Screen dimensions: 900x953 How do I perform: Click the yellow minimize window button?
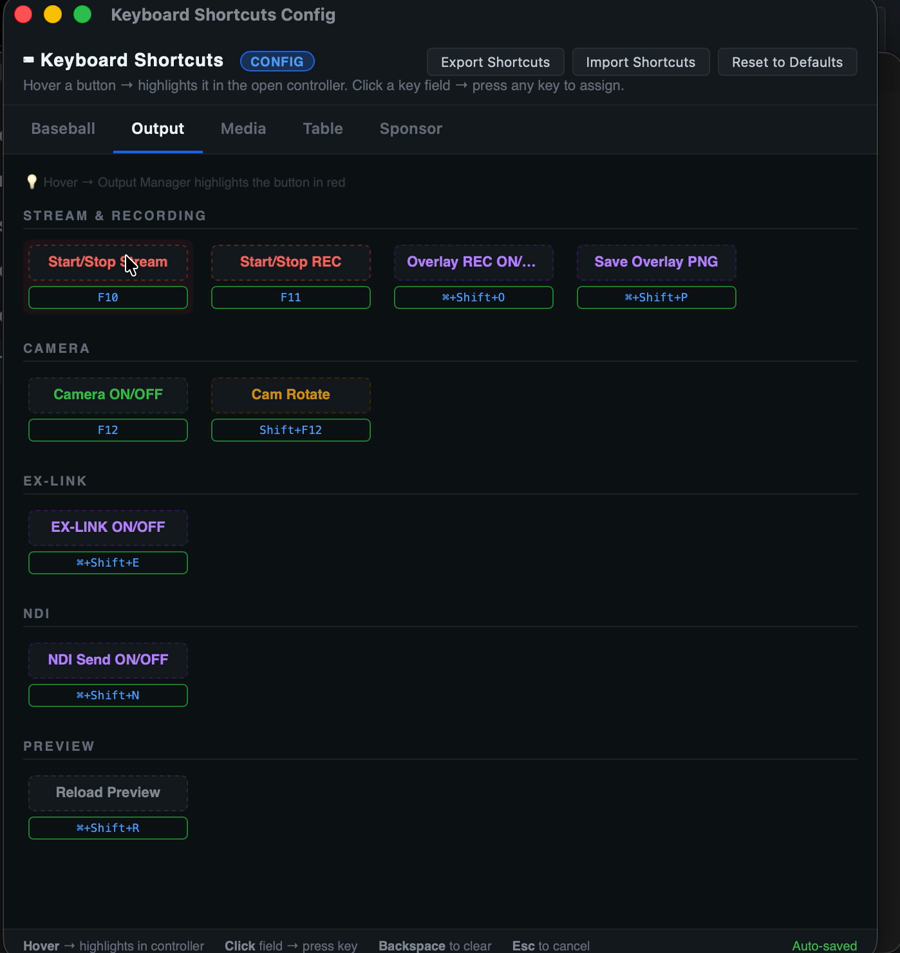[53, 14]
